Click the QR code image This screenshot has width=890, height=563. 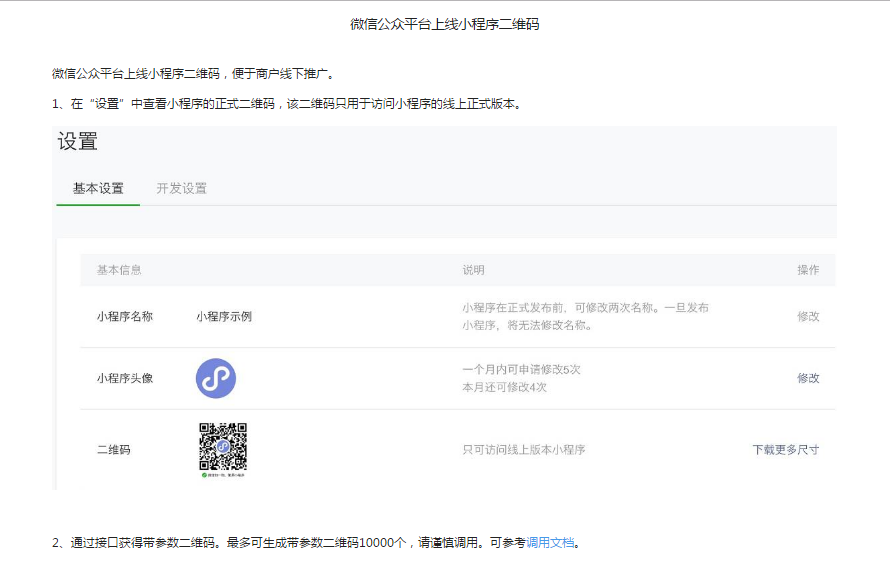pyautogui.click(x=222, y=445)
